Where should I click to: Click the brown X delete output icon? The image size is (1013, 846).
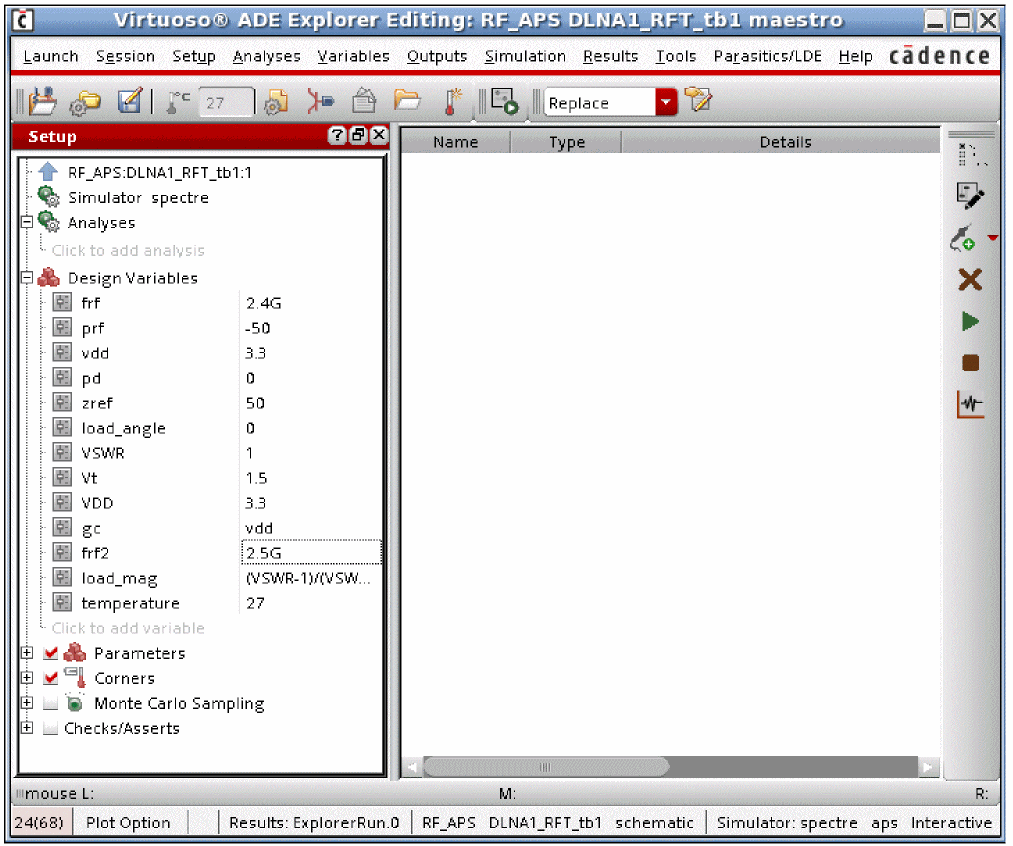(x=969, y=279)
